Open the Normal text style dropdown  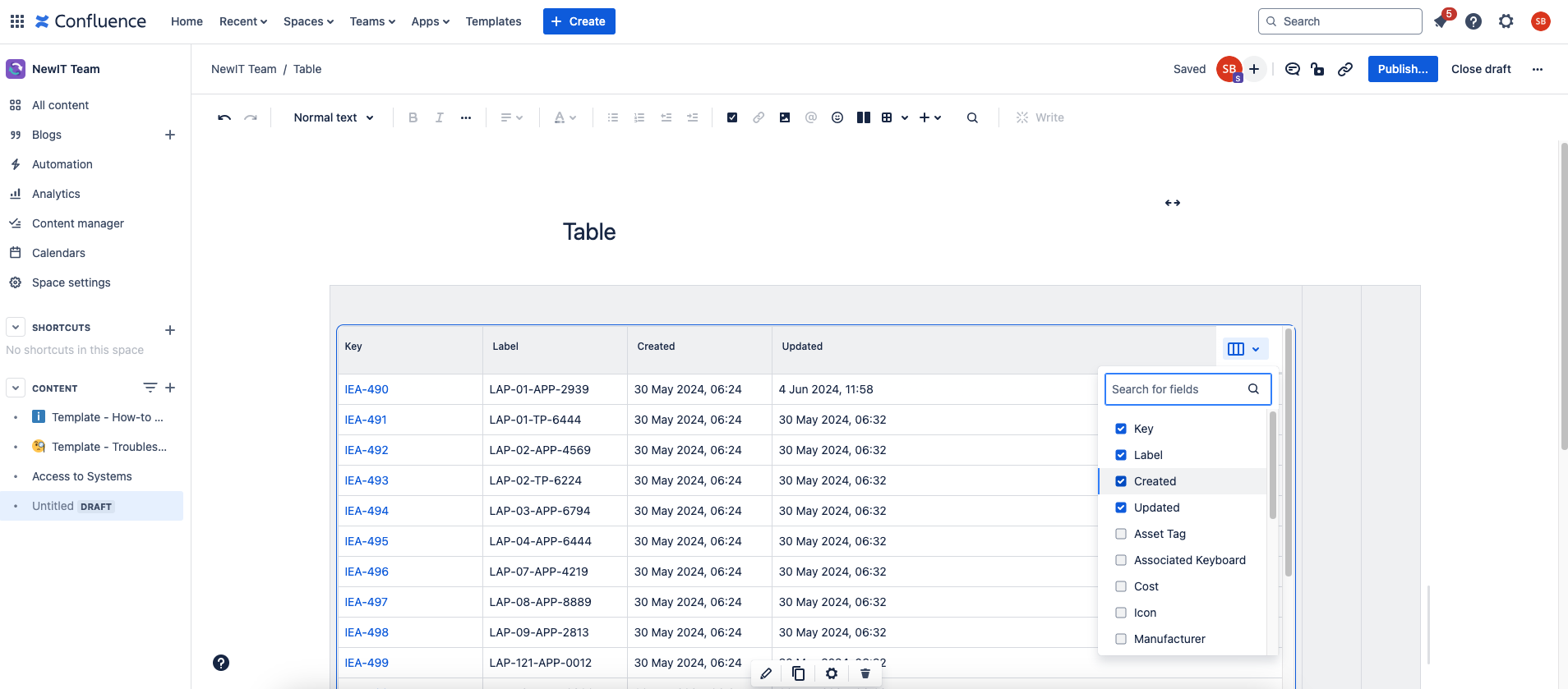pyautogui.click(x=334, y=117)
